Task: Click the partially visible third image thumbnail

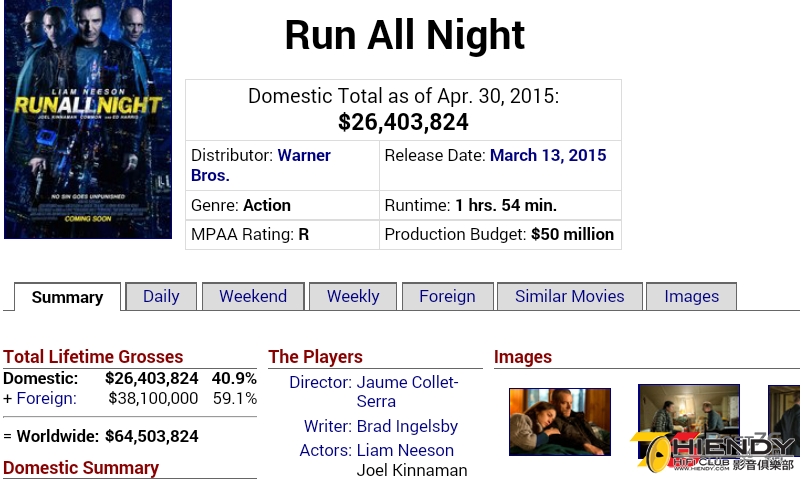Action: click(783, 420)
